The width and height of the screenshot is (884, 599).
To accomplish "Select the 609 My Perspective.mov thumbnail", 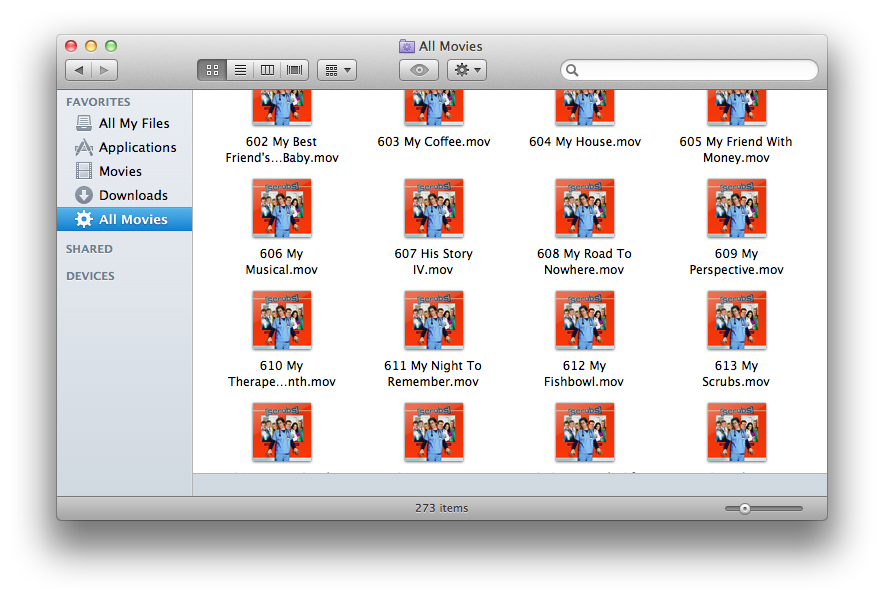I will point(736,208).
